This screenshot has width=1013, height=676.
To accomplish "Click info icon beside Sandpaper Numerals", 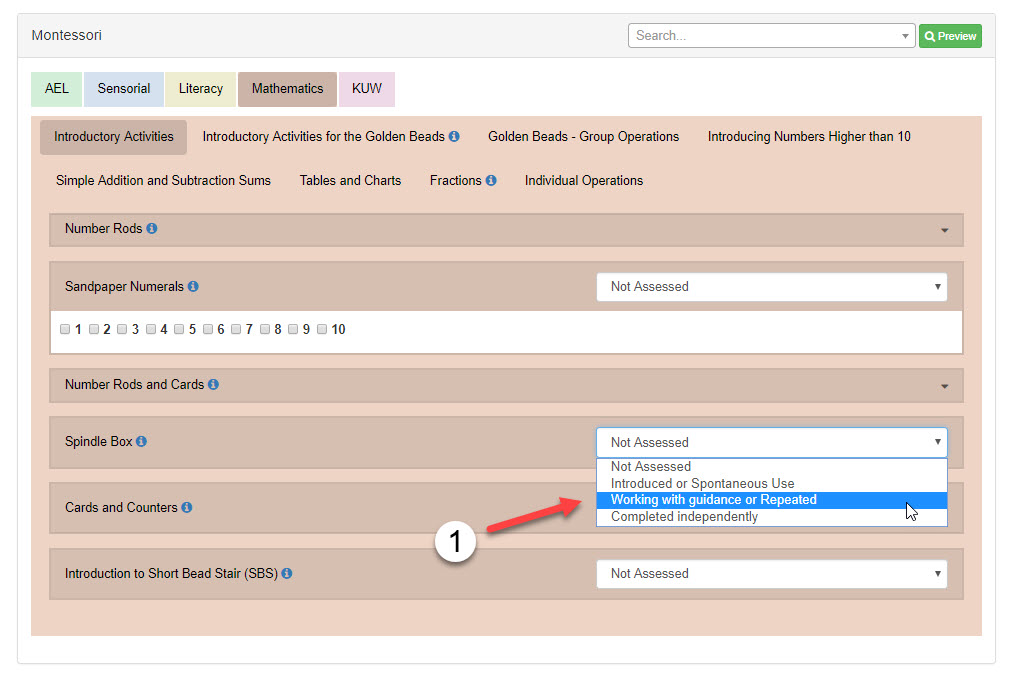I will click(x=193, y=286).
